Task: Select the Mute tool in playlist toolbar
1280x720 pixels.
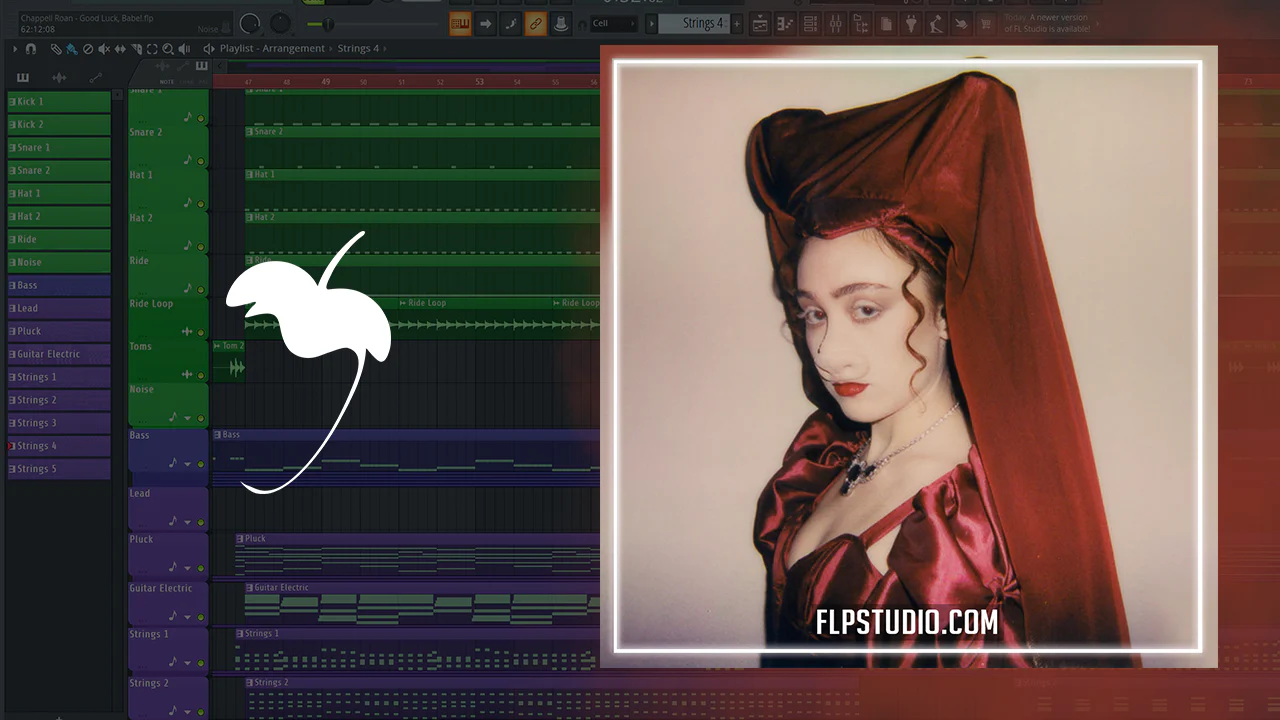Action: (x=104, y=48)
